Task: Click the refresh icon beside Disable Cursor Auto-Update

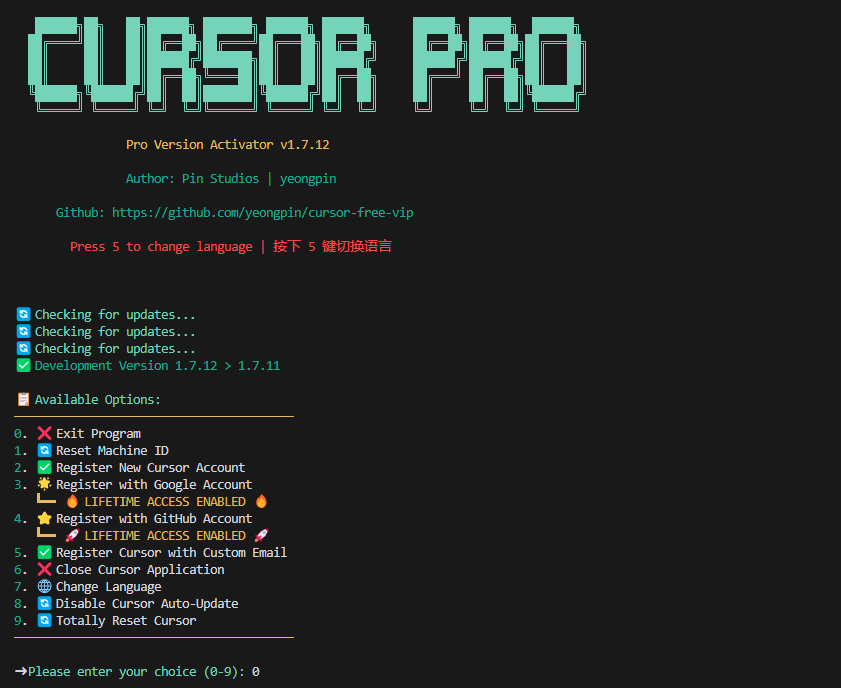Action: pos(44,604)
